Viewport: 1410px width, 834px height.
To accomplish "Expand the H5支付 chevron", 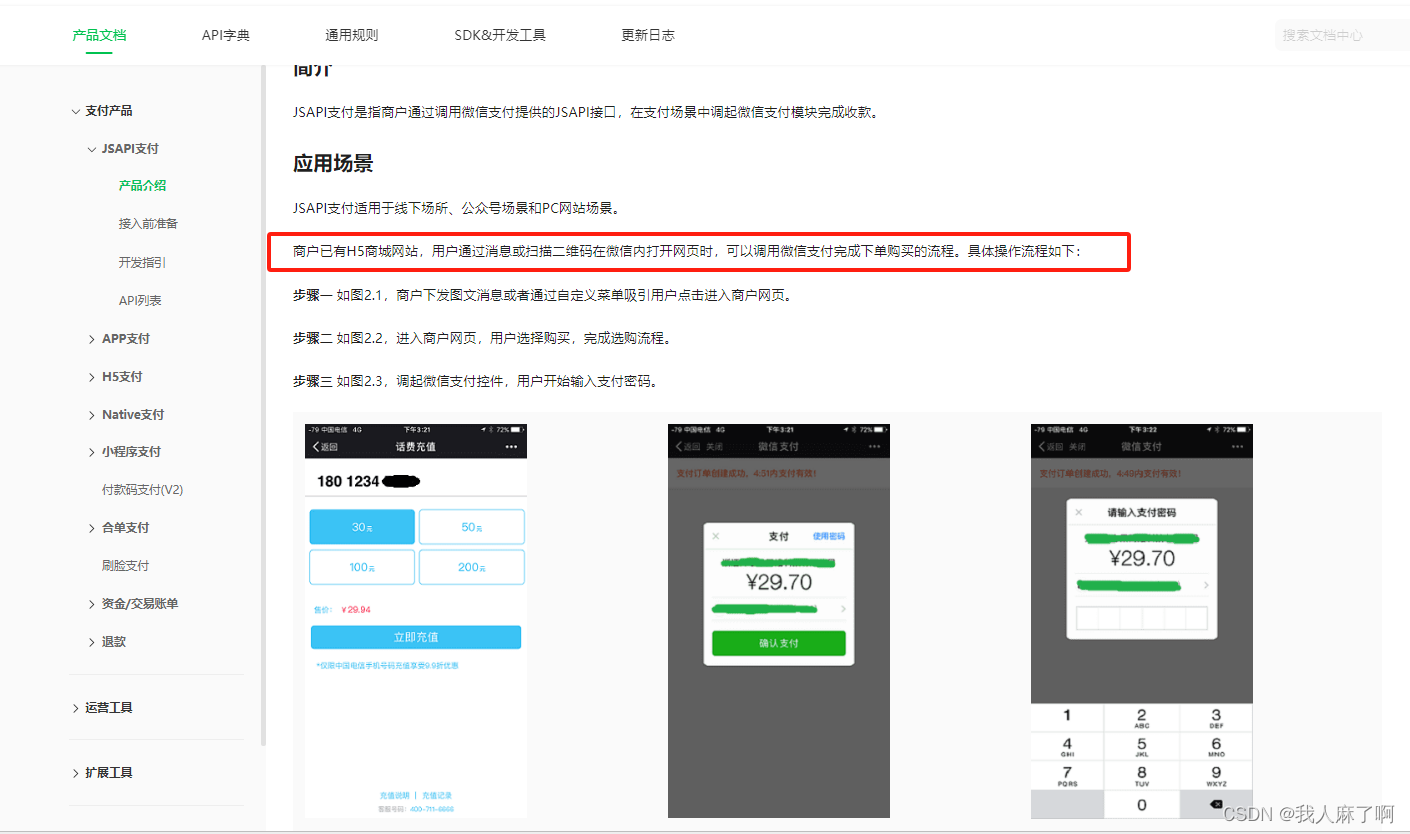I will click(x=92, y=377).
